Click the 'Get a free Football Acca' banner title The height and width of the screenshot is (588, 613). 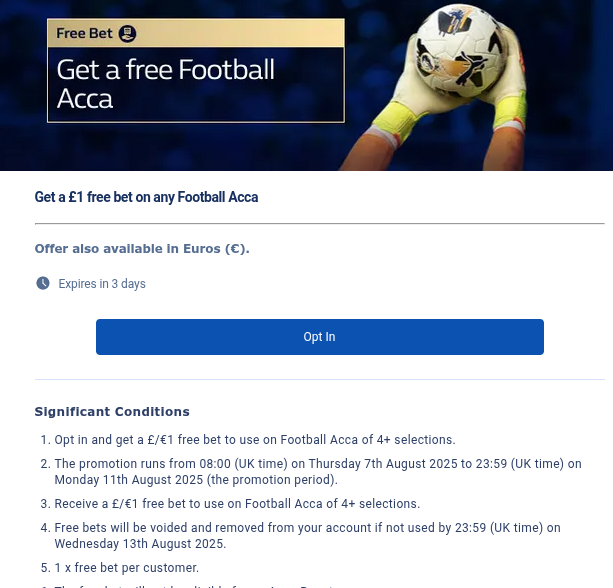point(166,84)
